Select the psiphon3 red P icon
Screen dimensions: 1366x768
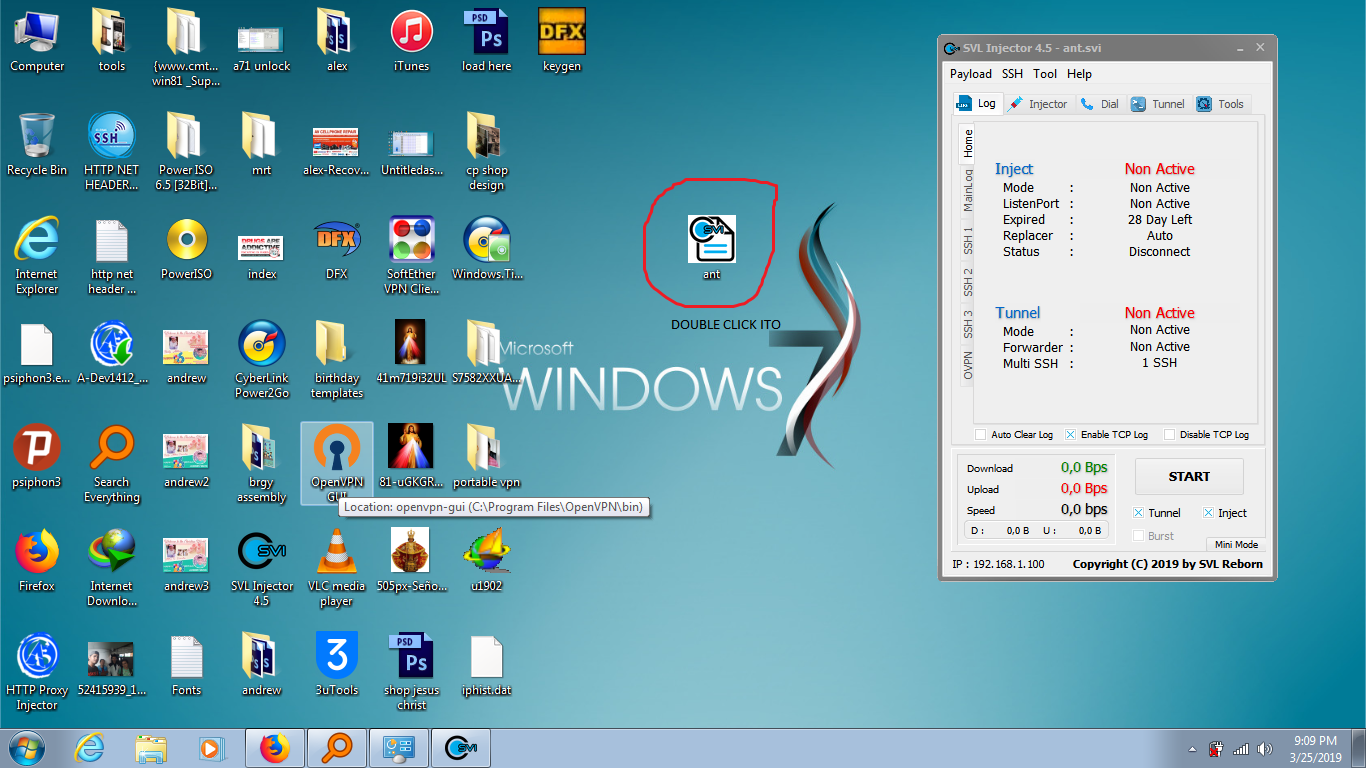point(37,447)
